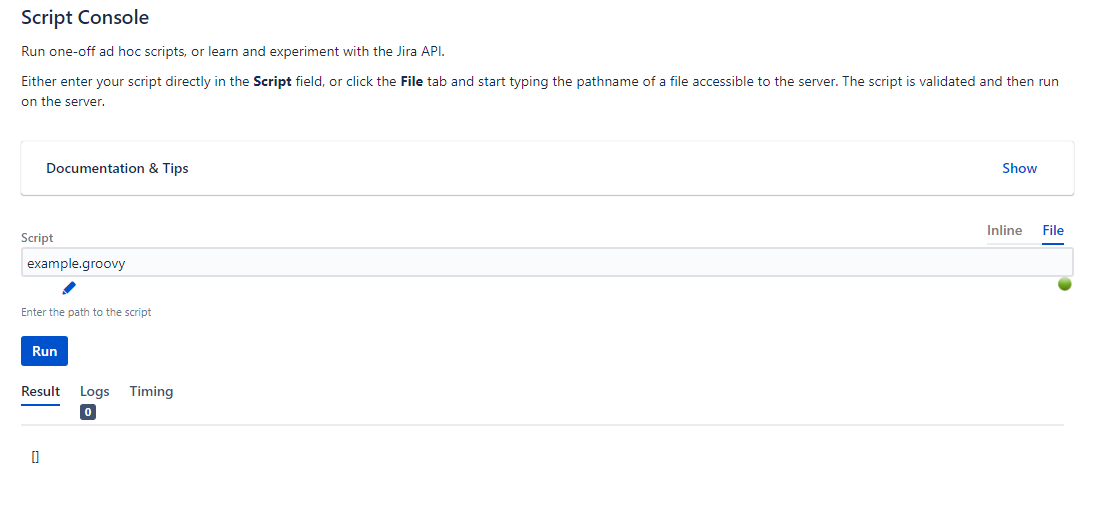The height and width of the screenshot is (522, 1096).
Task: Click the Script field label
Action: pyautogui.click(x=37, y=238)
